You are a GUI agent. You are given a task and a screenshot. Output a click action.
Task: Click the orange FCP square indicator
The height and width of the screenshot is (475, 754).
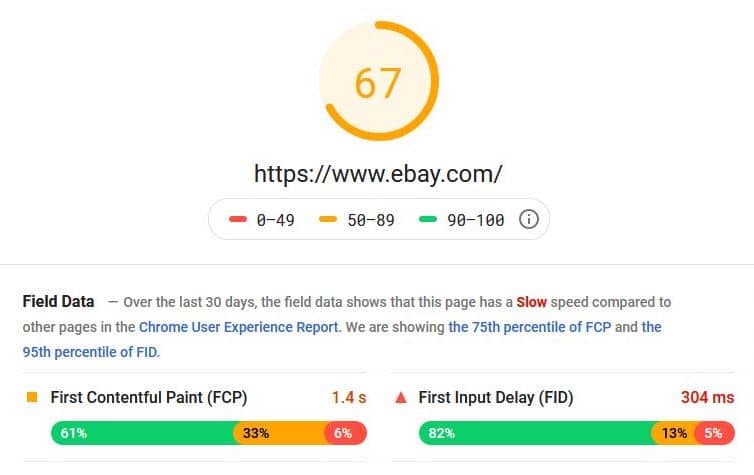[32, 397]
